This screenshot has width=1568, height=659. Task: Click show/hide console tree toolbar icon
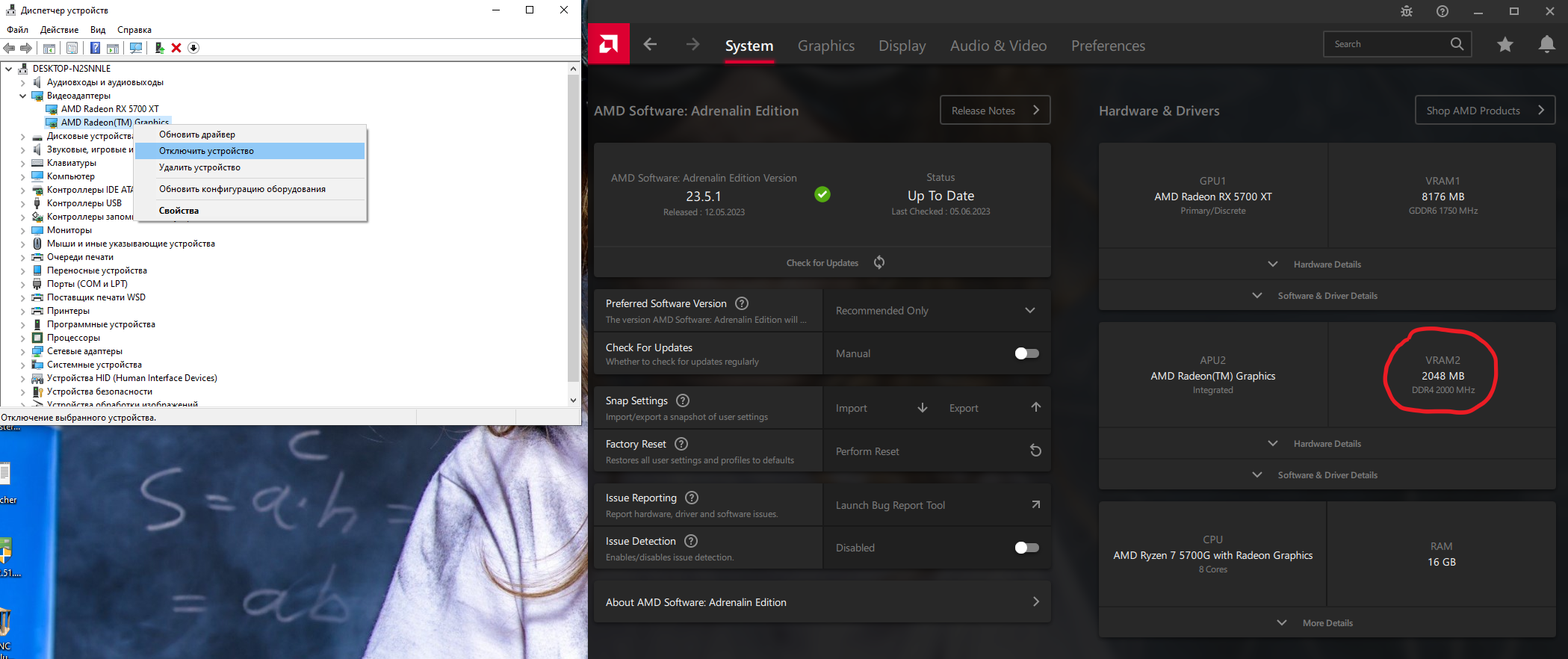(x=49, y=48)
